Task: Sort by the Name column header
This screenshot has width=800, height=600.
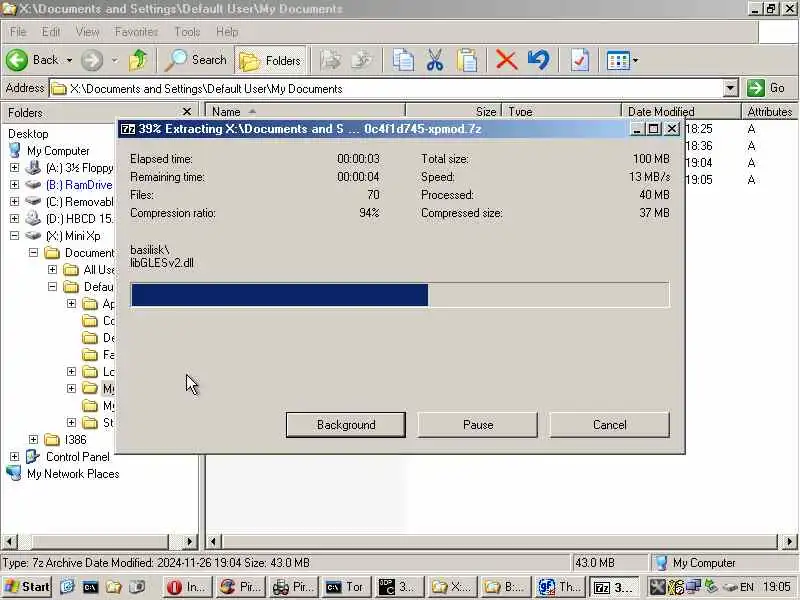Action: [x=305, y=111]
